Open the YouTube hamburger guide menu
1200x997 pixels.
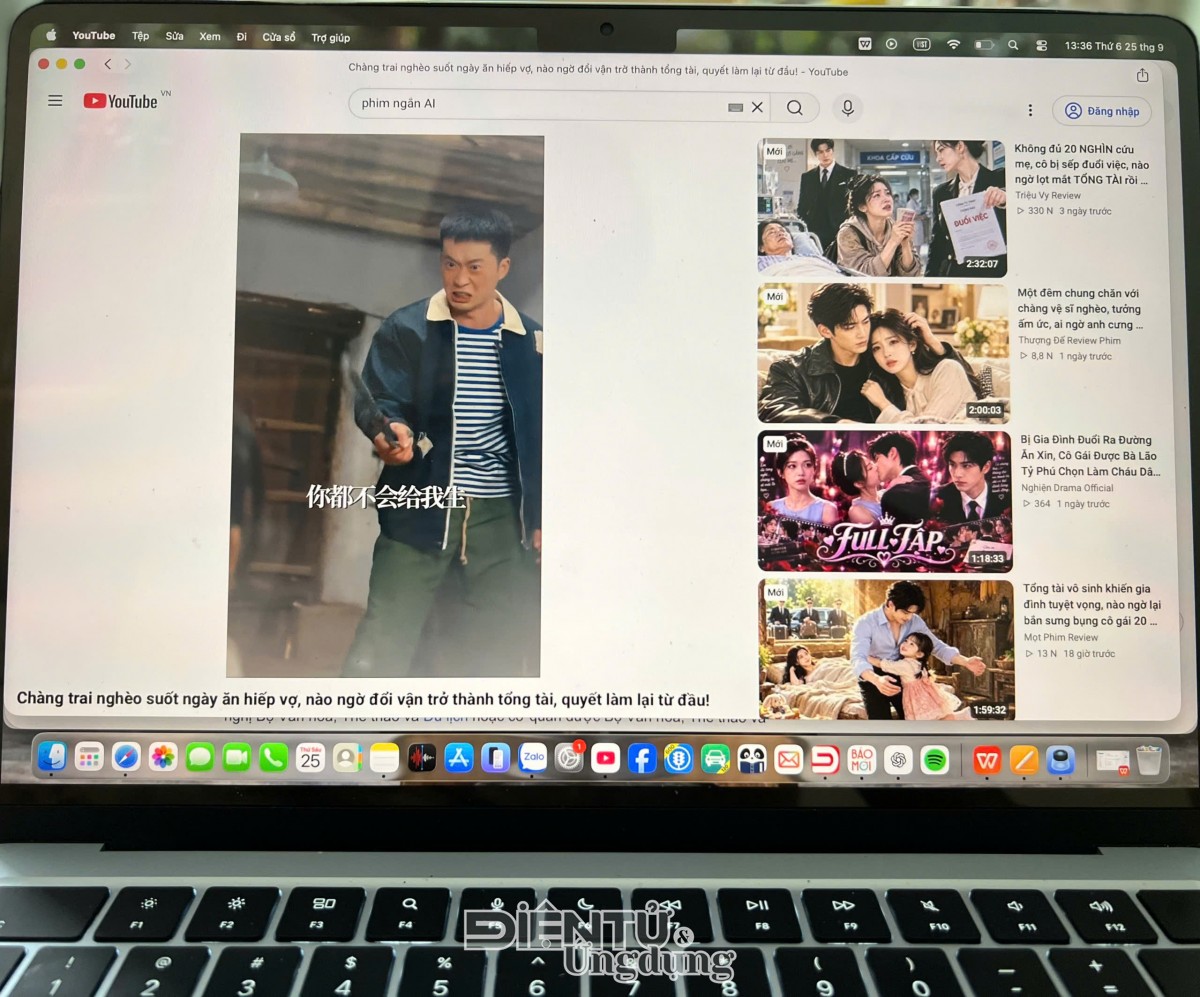55,101
